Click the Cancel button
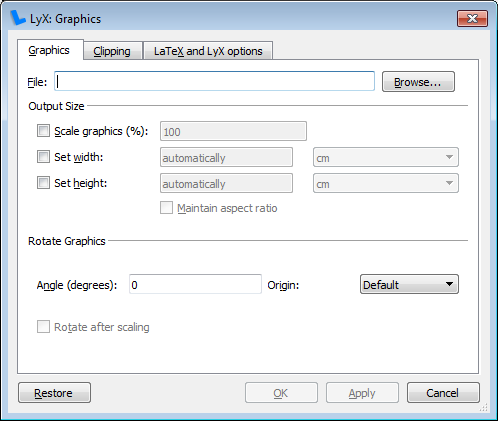 click(x=443, y=393)
